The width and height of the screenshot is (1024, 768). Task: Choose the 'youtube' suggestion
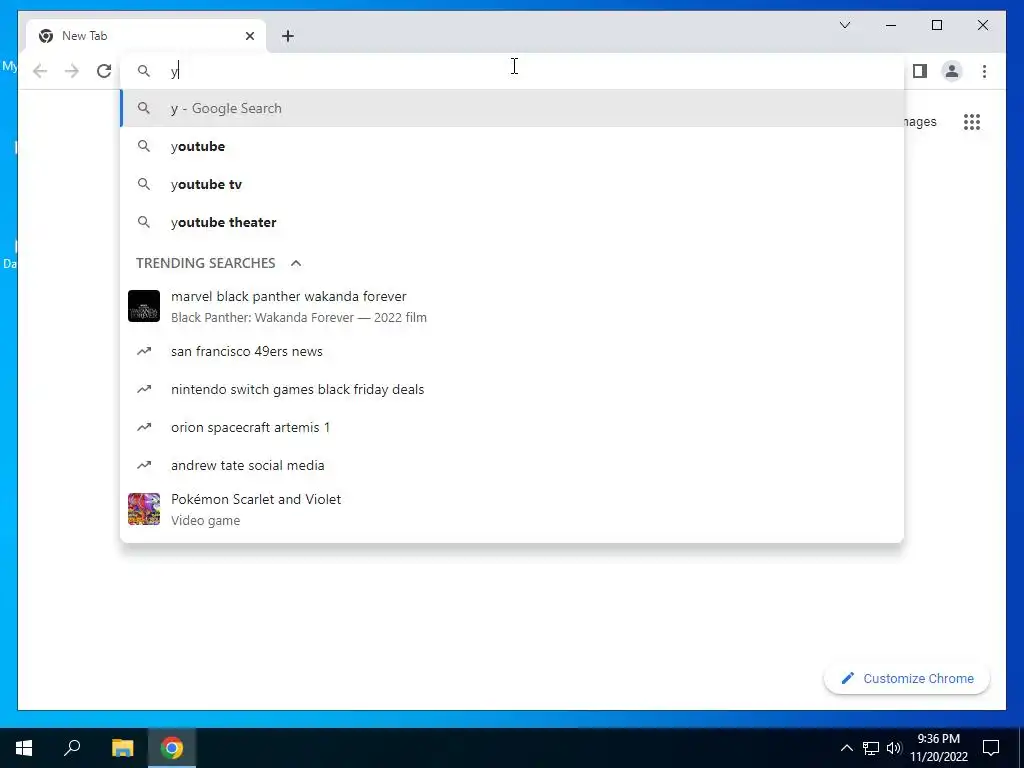point(512,146)
